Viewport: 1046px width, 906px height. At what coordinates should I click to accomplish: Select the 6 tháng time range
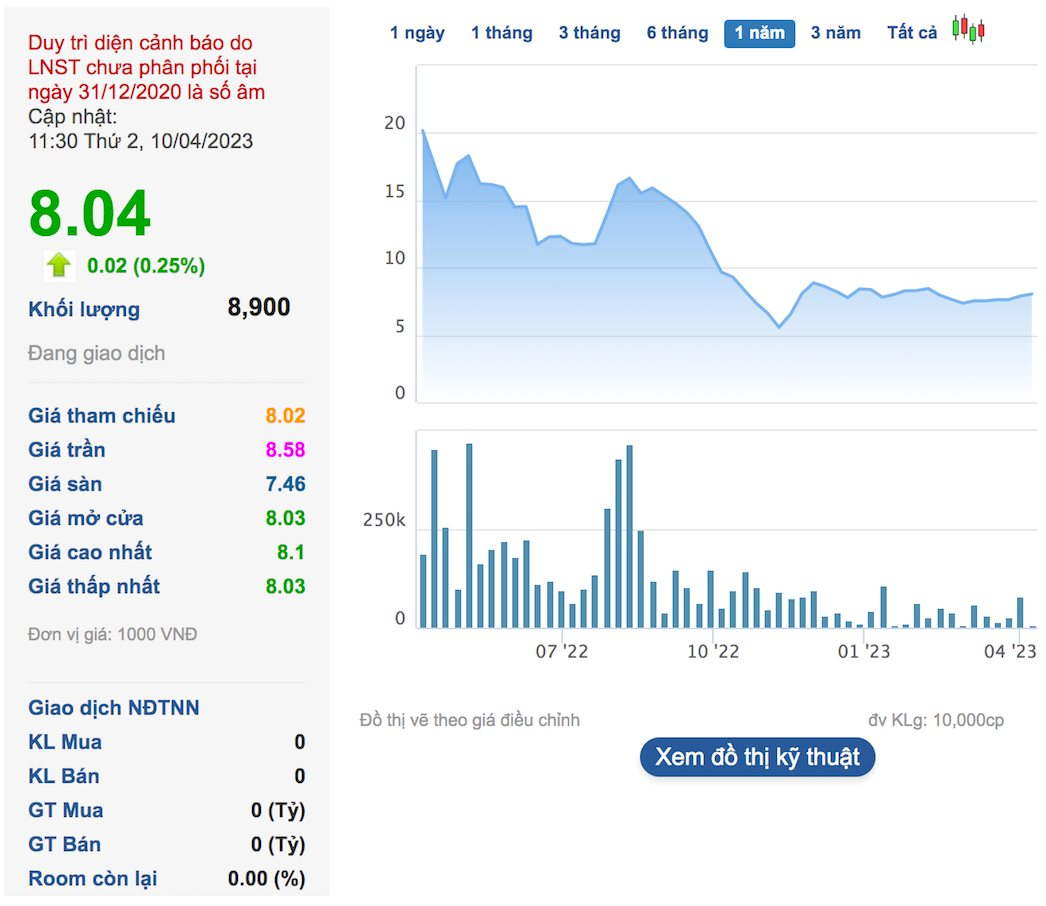pos(677,33)
